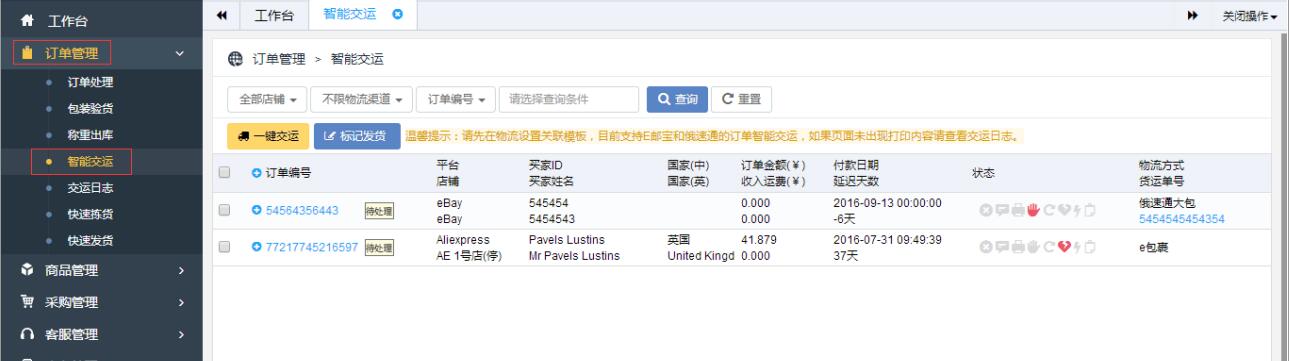Click the 待处理 tag on order 77217745216597
1289x361 pixels.
pos(380,247)
